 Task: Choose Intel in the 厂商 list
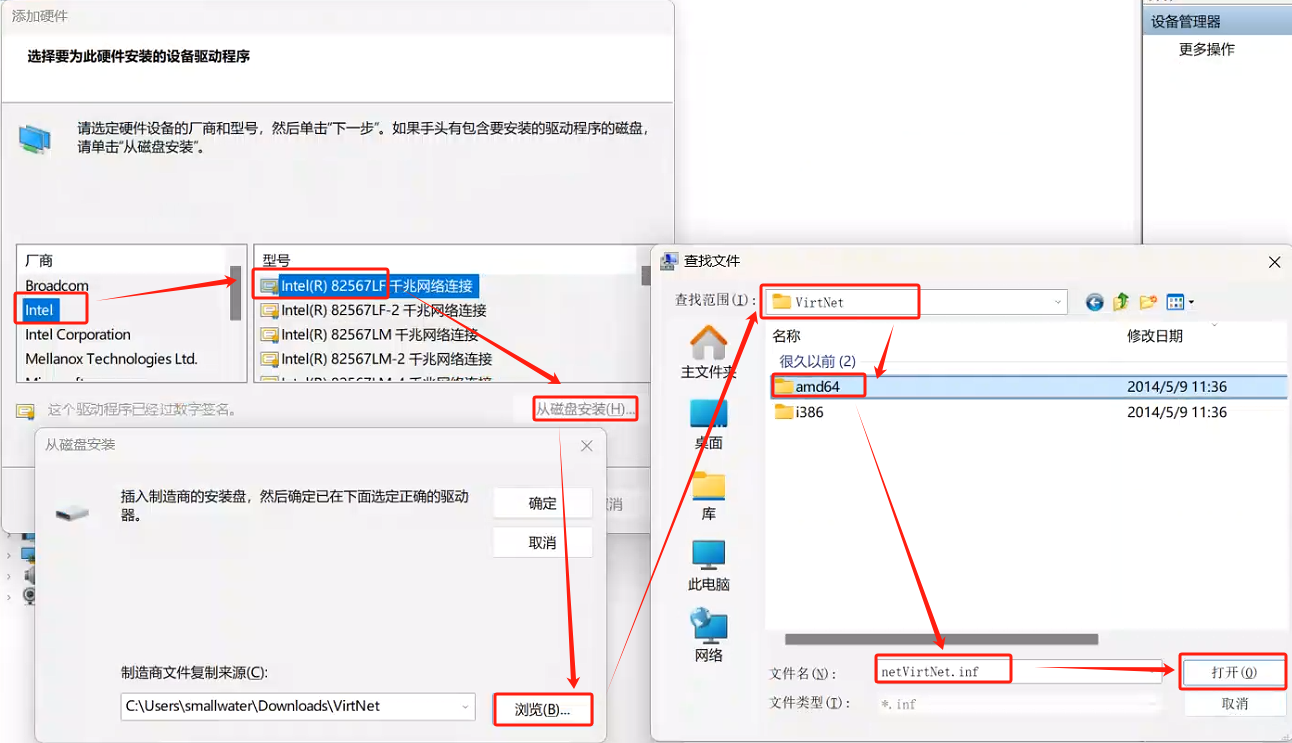click(40, 310)
